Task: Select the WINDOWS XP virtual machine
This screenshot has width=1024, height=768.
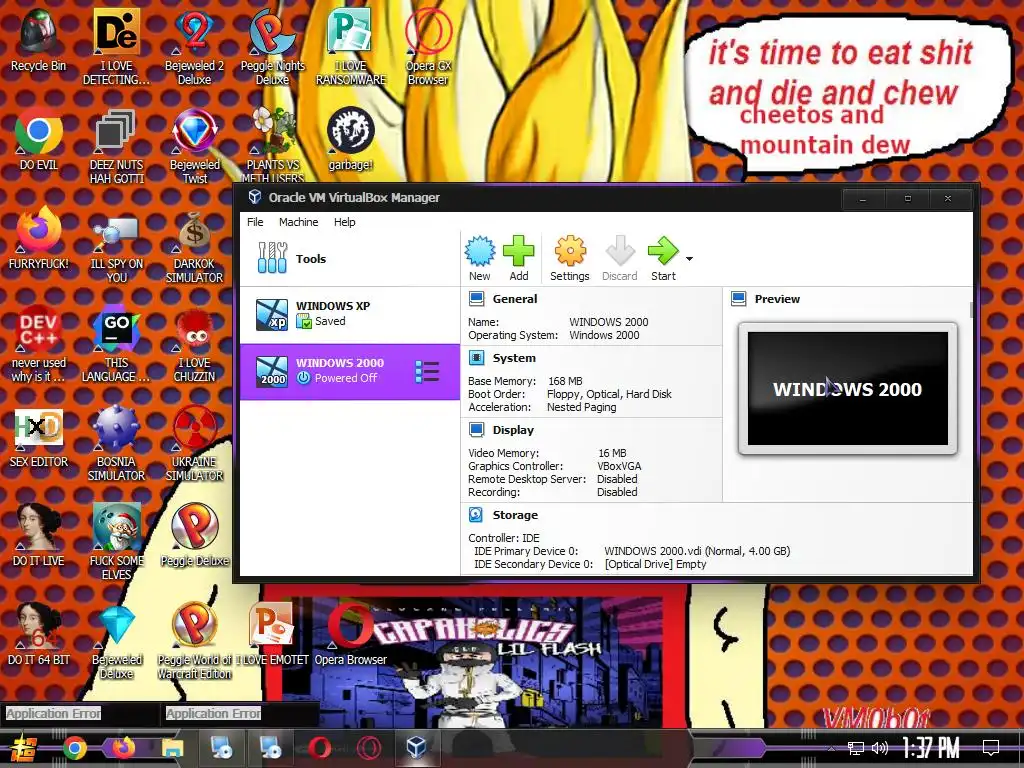Action: click(x=350, y=314)
